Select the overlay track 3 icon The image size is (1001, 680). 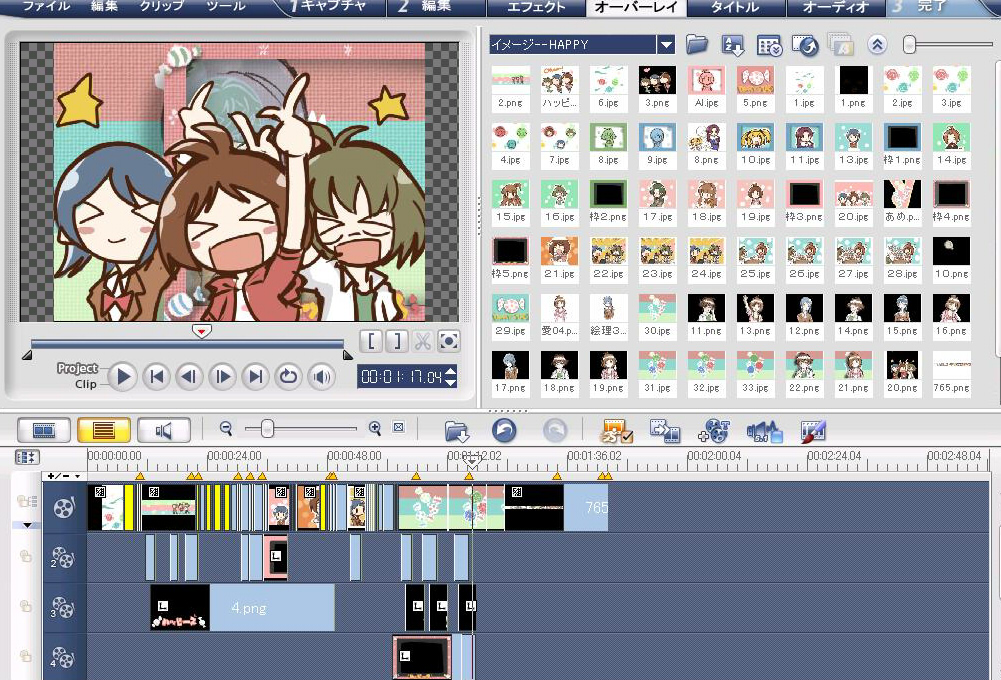[x=62, y=607]
